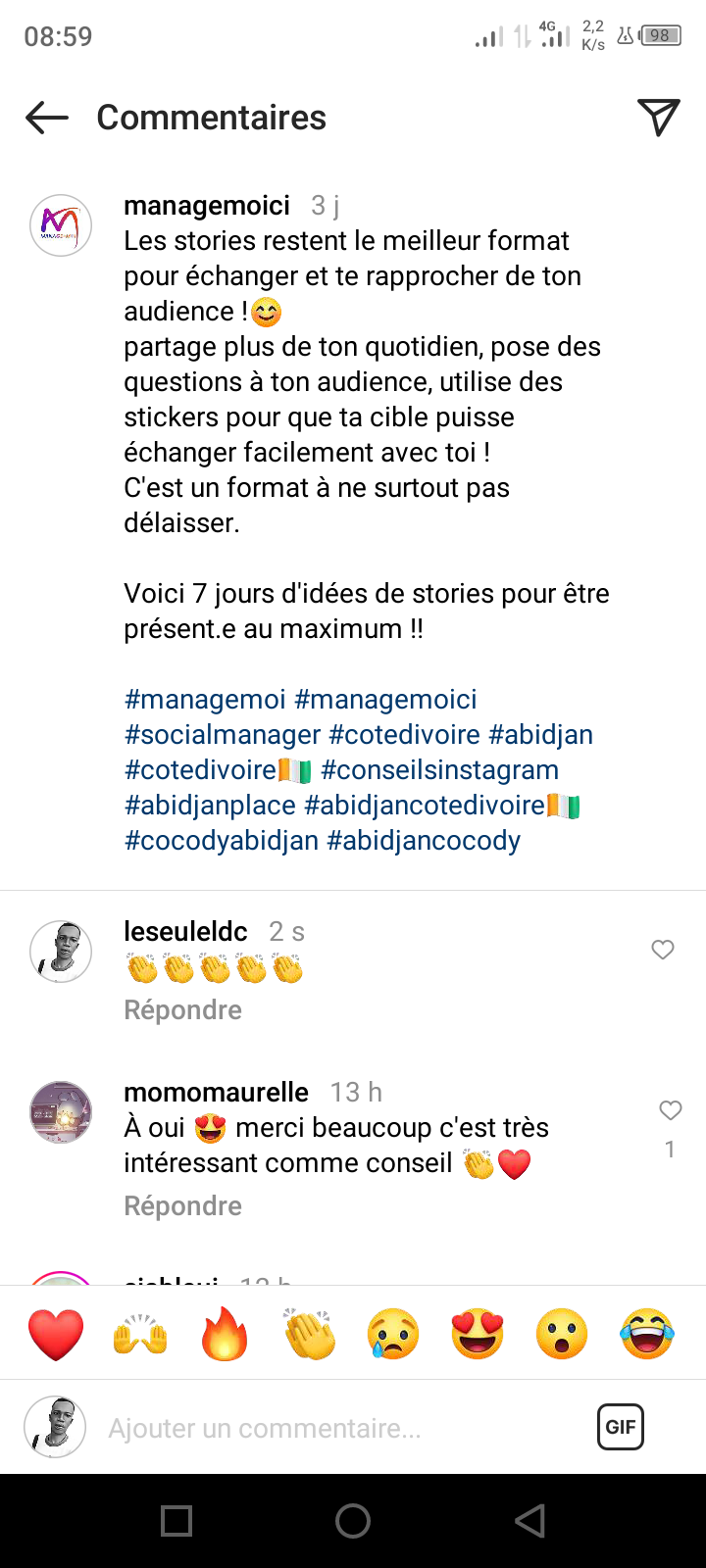Open direct share paper plane icon

pos(658,118)
